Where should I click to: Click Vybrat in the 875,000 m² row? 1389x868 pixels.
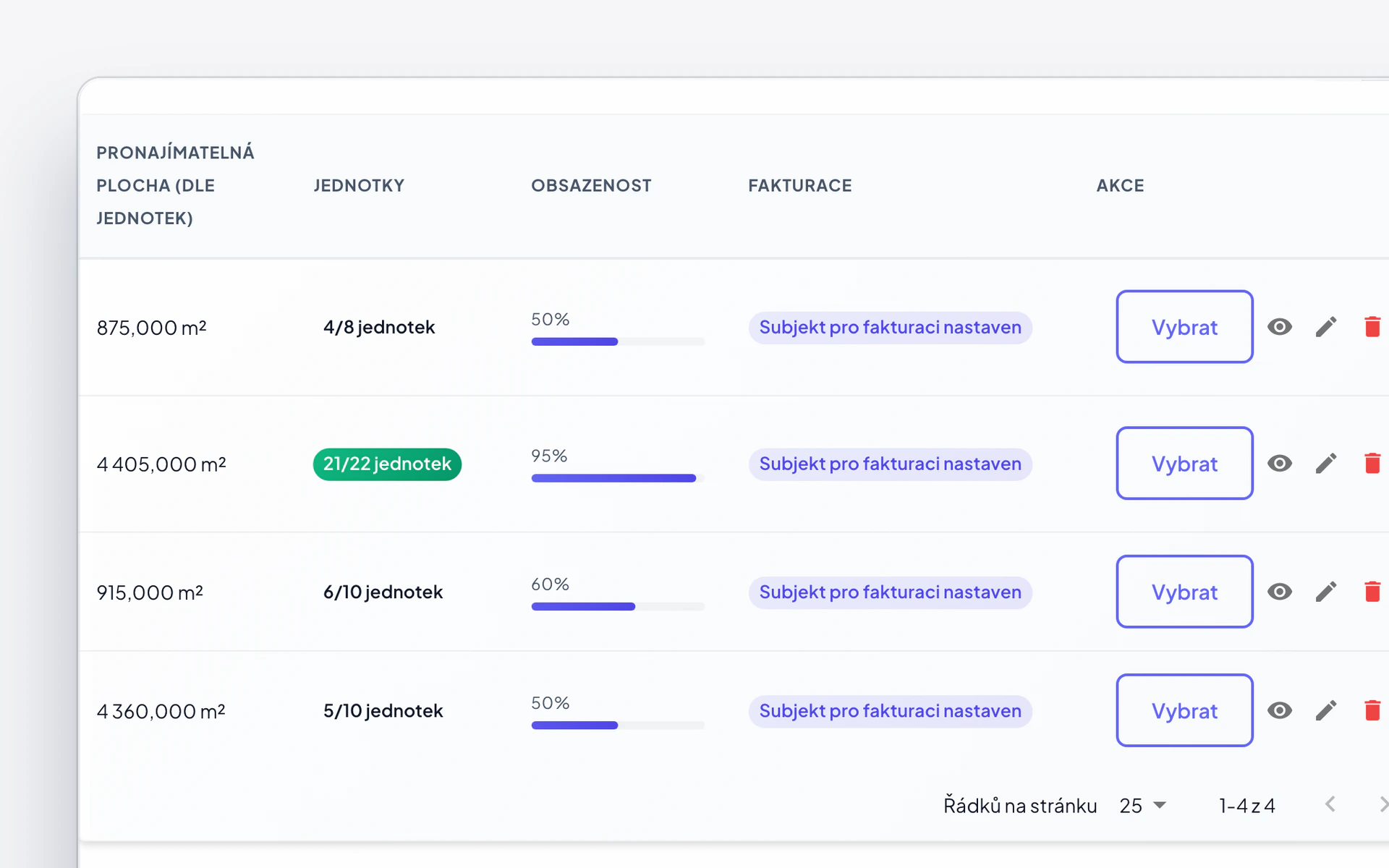(x=1184, y=327)
